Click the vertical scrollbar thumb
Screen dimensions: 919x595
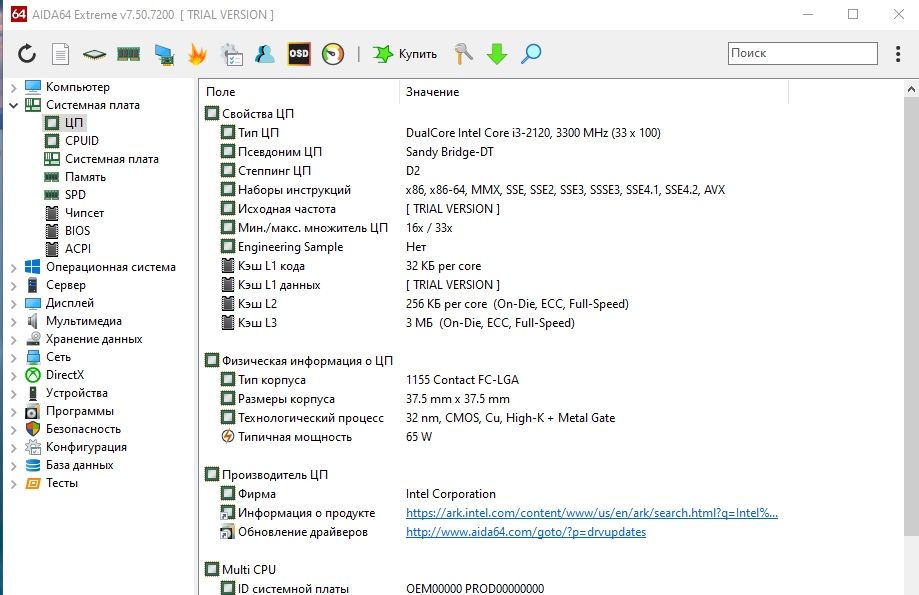coord(911,317)
